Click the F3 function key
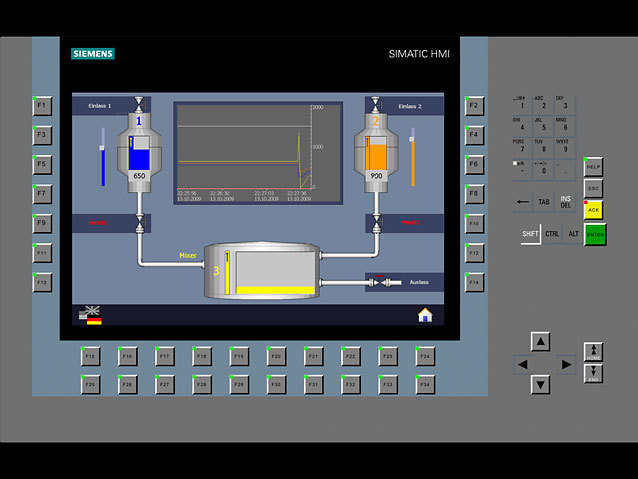This screenshot has width=638, height=479. pyautogui.click(x=42, y=135)
